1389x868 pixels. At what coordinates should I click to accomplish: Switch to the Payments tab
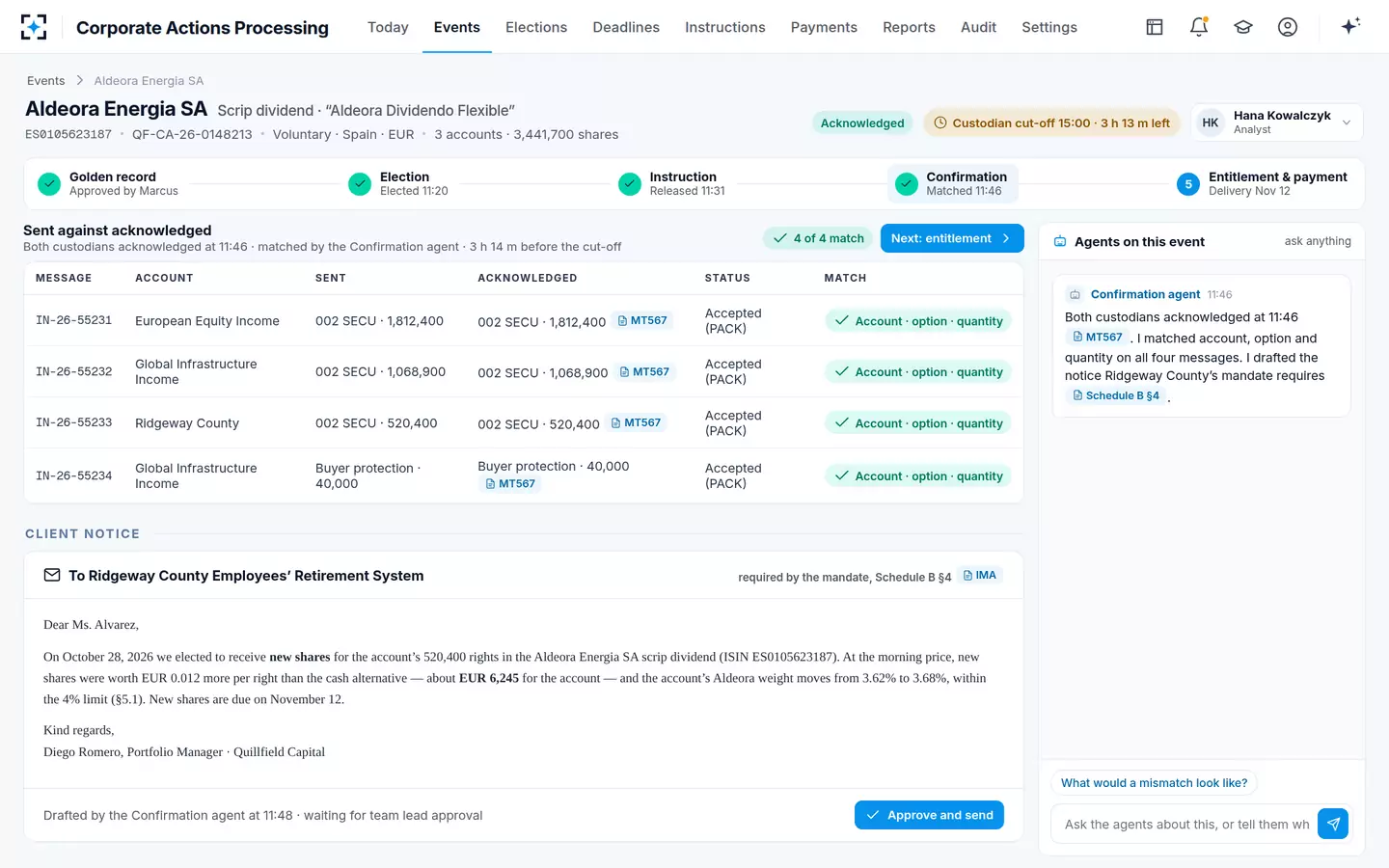coord(824,27)
